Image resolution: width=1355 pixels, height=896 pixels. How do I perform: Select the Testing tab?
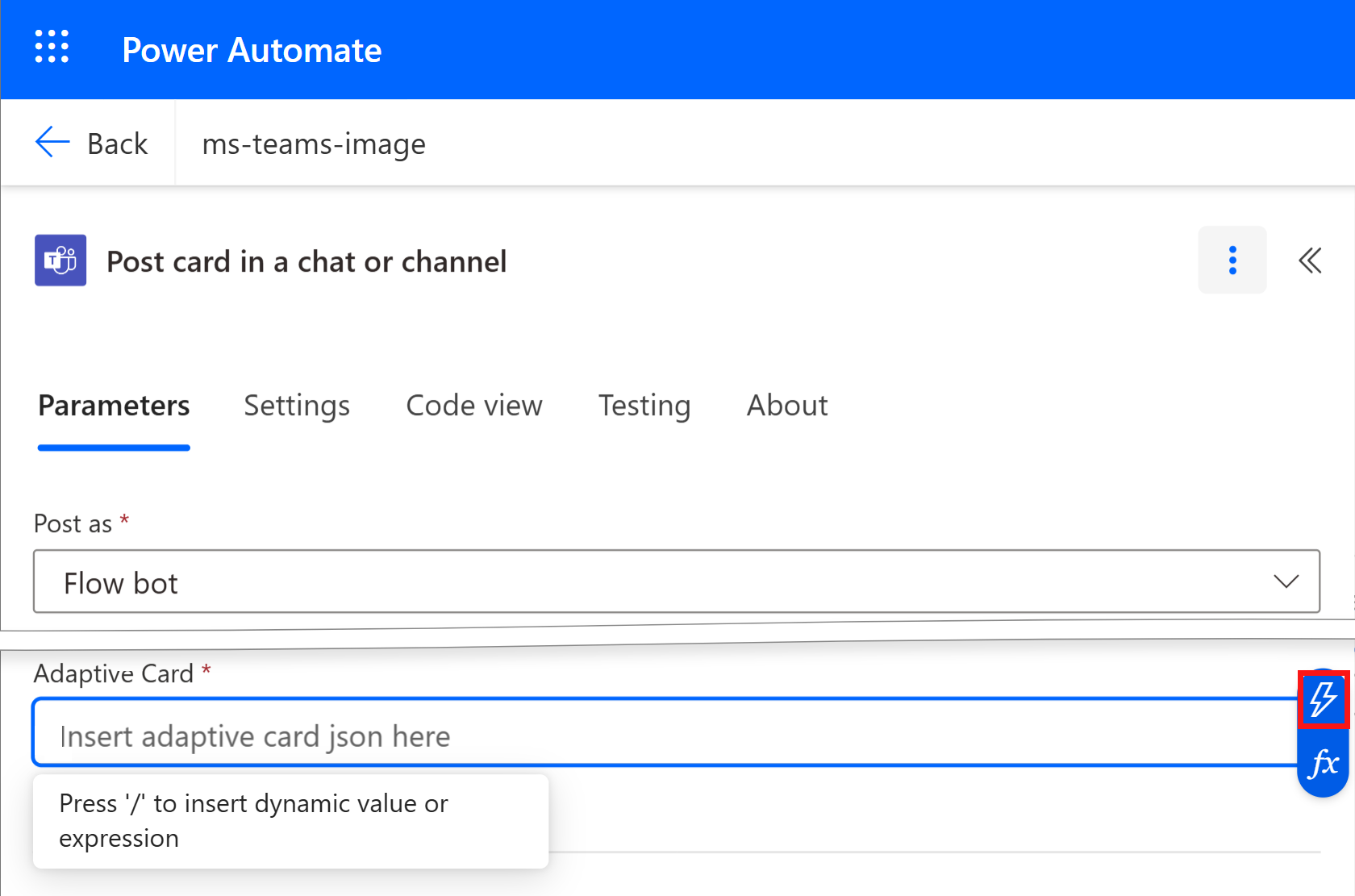point(644,406)
